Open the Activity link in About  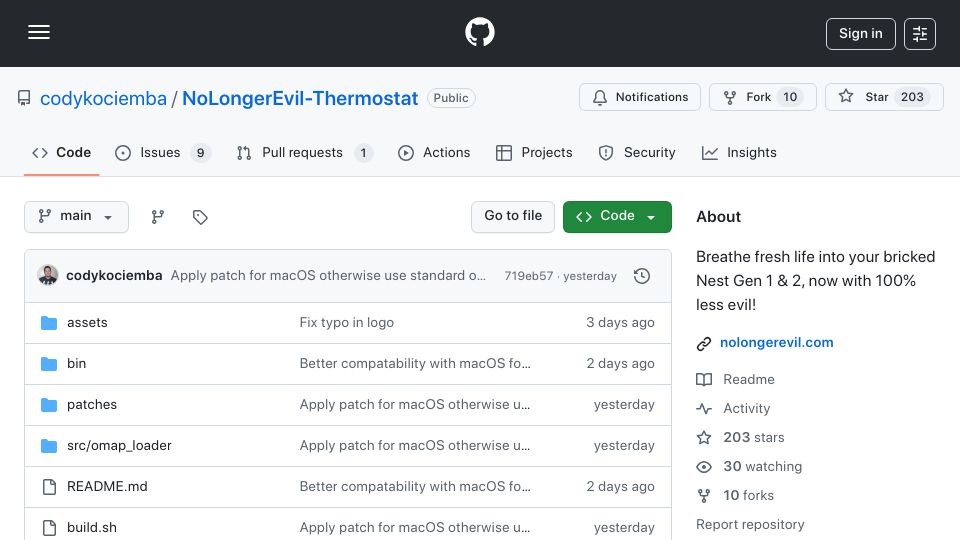pos(746,408)
